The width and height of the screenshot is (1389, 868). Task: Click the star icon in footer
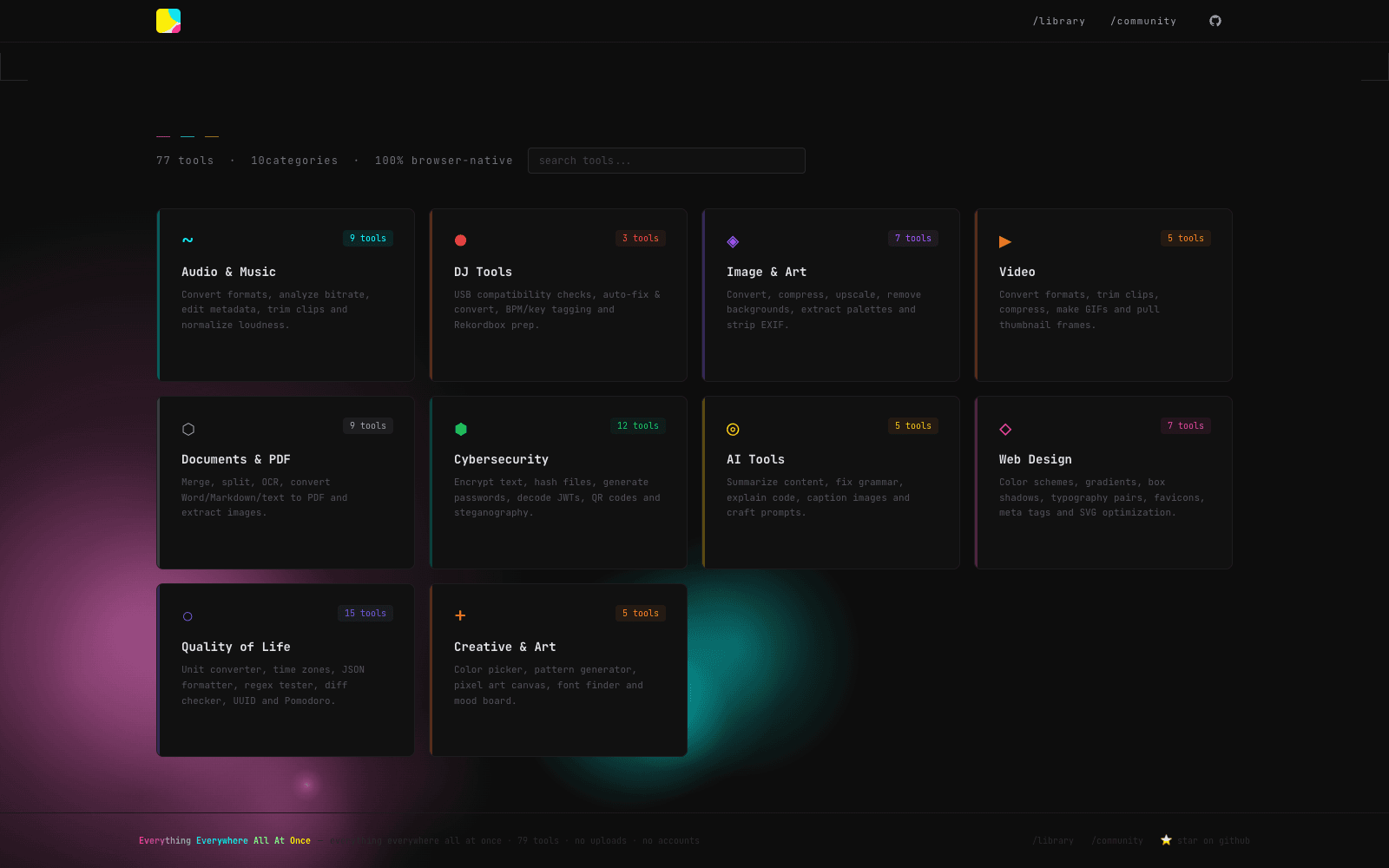pos(1166,839)
